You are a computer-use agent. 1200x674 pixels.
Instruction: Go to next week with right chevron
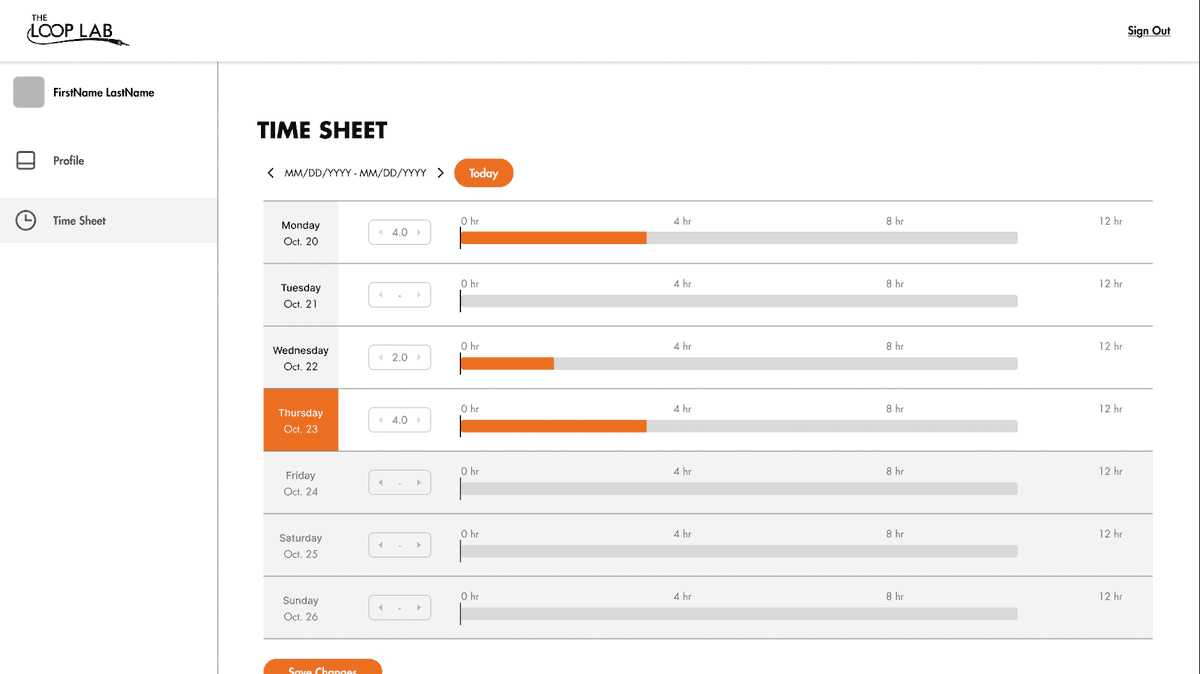point(441,173)
